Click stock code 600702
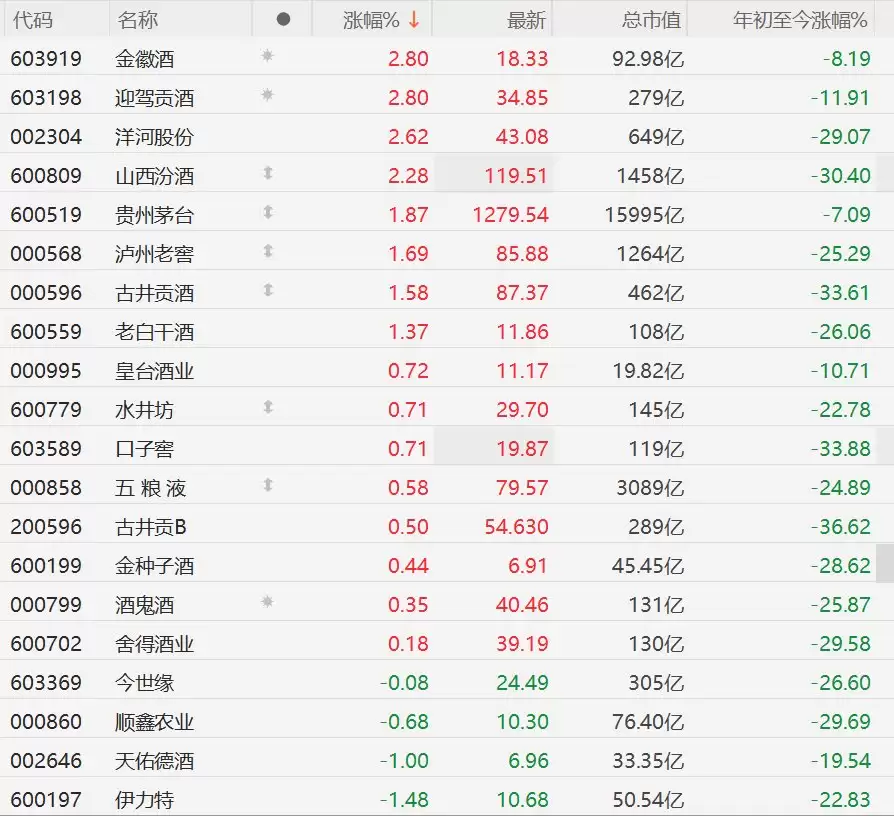Image resolution: width=894 pixels, height=816 pixels. click(46, 644)
